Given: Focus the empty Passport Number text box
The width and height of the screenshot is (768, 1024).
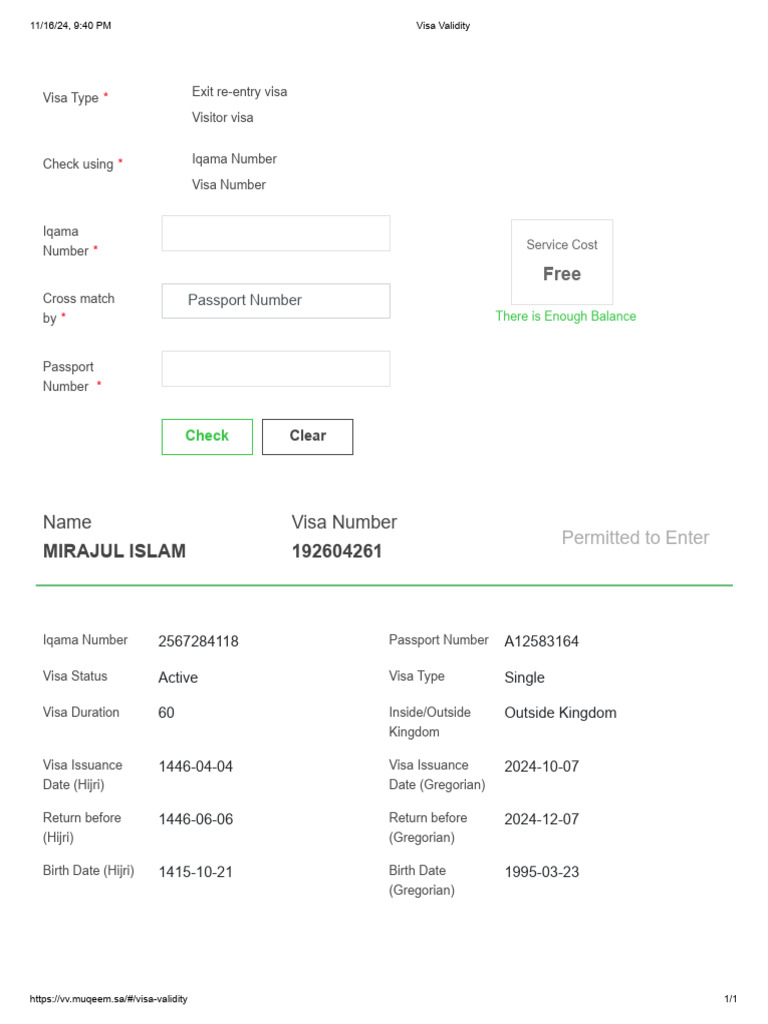Looking at the screenshot, I should tap(276, 368).
